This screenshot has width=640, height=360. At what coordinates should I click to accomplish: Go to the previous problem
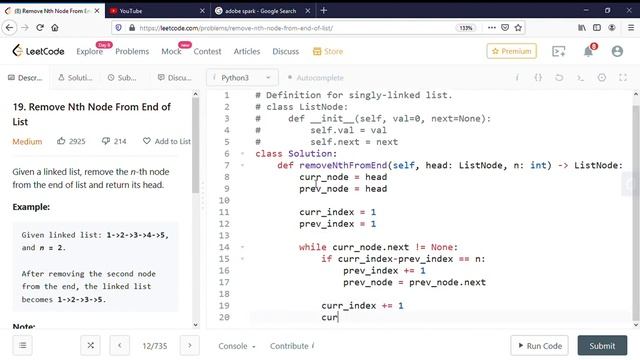120,345
